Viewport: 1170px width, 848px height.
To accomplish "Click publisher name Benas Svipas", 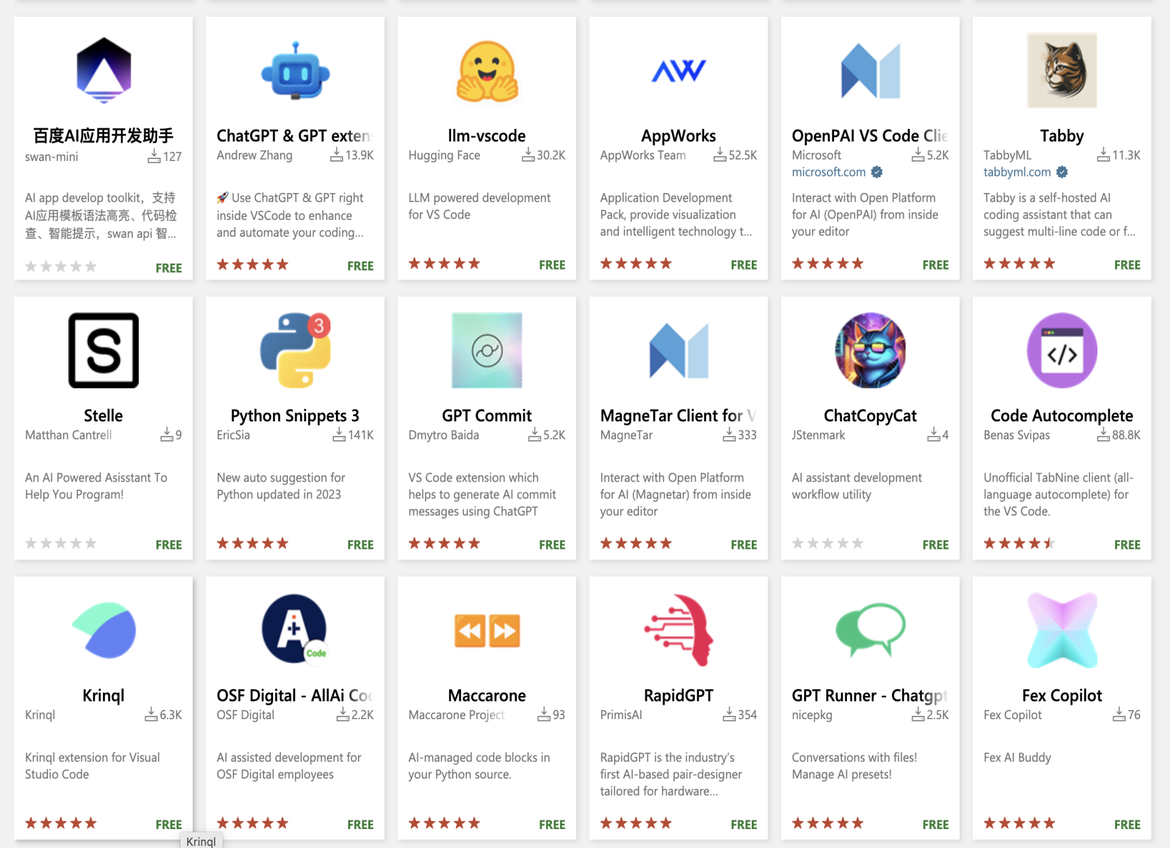I will 1016,435.
